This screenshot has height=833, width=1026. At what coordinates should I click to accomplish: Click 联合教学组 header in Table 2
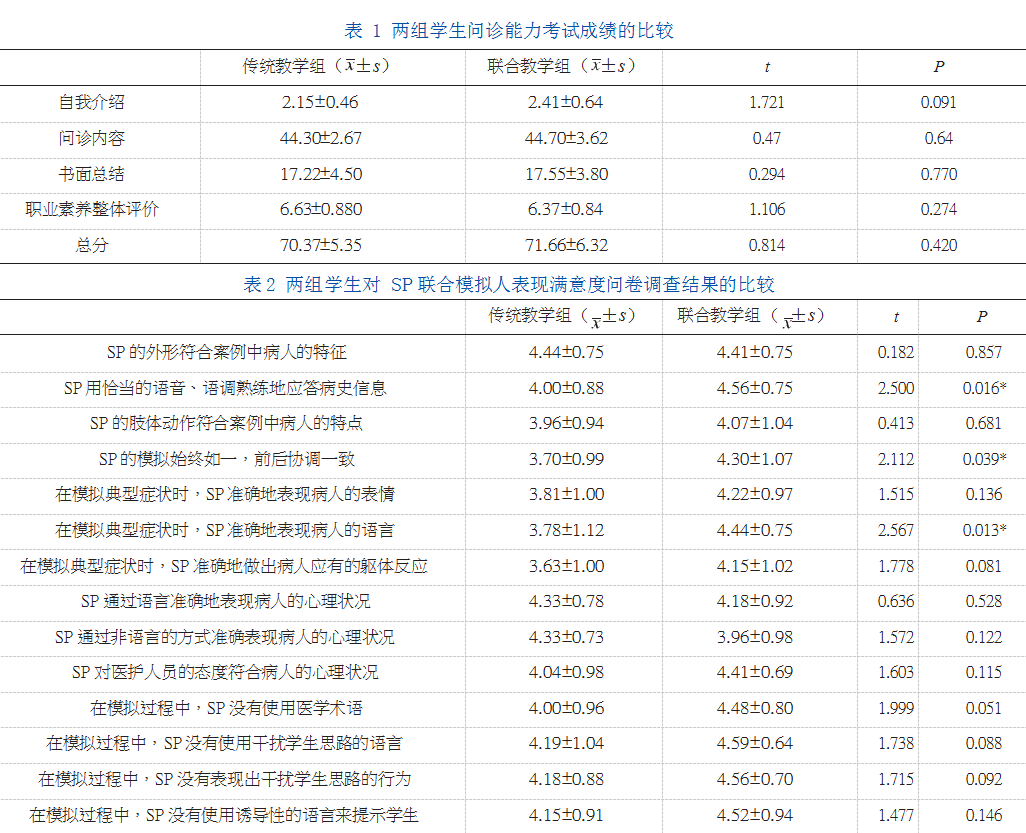pos(751,316)
